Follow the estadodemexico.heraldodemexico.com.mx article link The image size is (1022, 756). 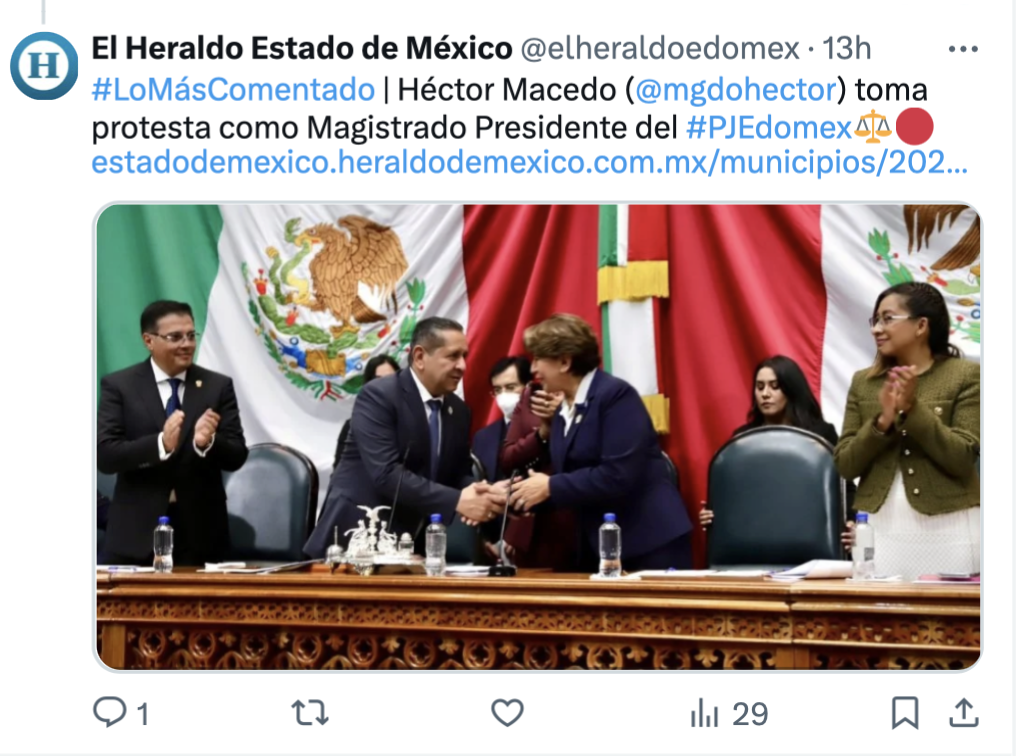click(529, 162)
